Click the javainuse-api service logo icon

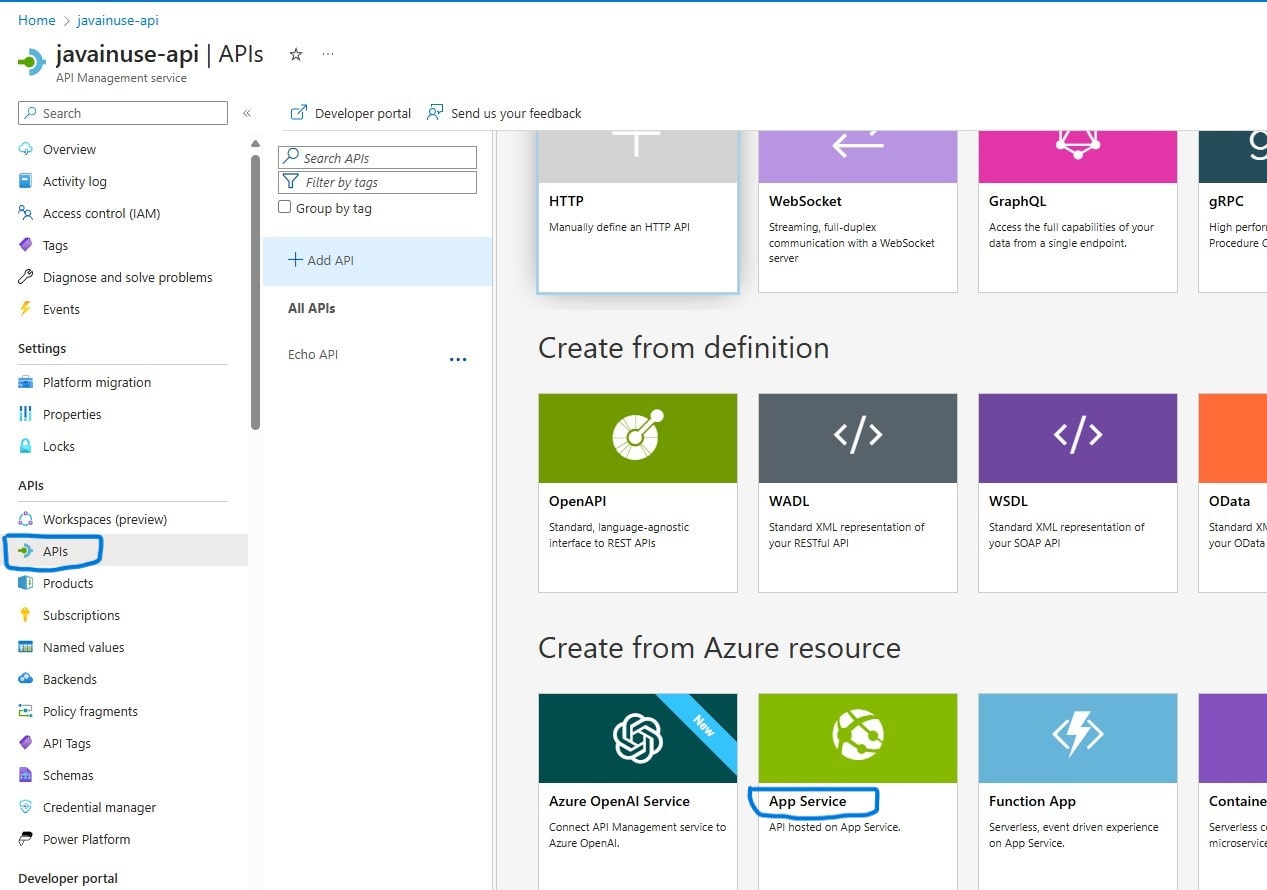click(x=32, y=60)
